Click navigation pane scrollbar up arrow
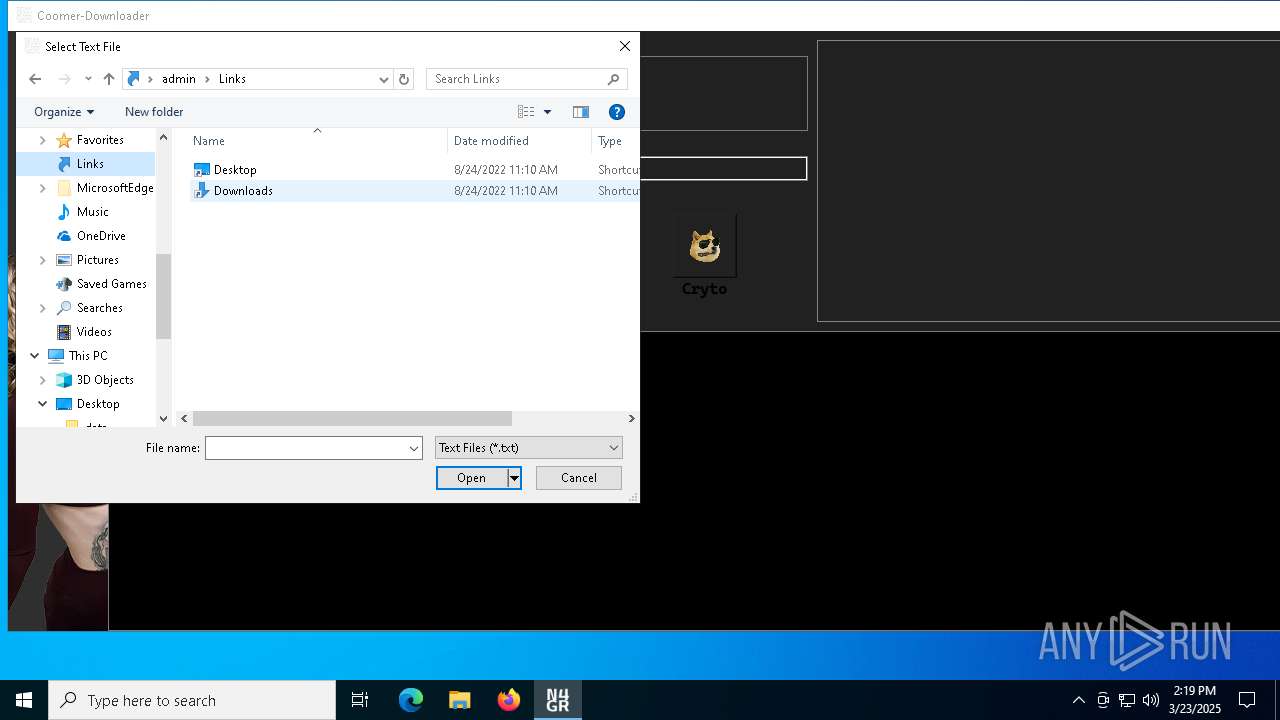This screenshot has width=1280, height=720. [164, 137]
